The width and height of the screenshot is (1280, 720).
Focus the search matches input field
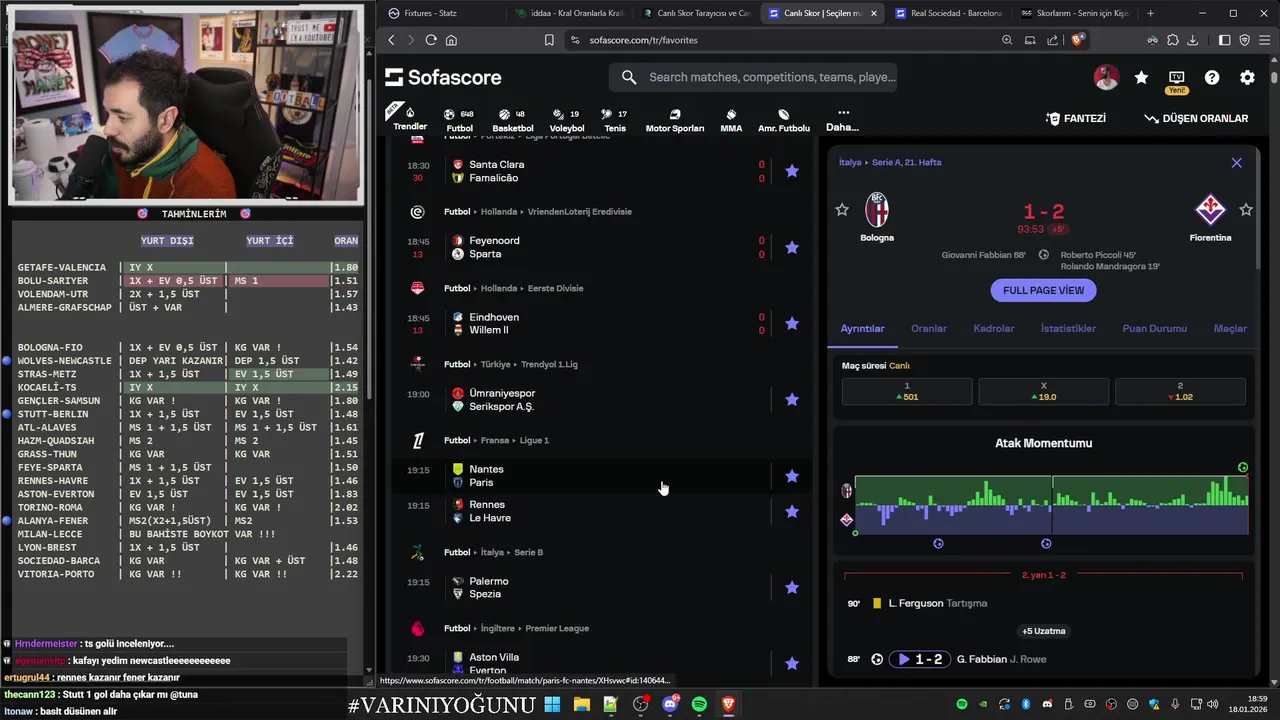tap(753, 77)
